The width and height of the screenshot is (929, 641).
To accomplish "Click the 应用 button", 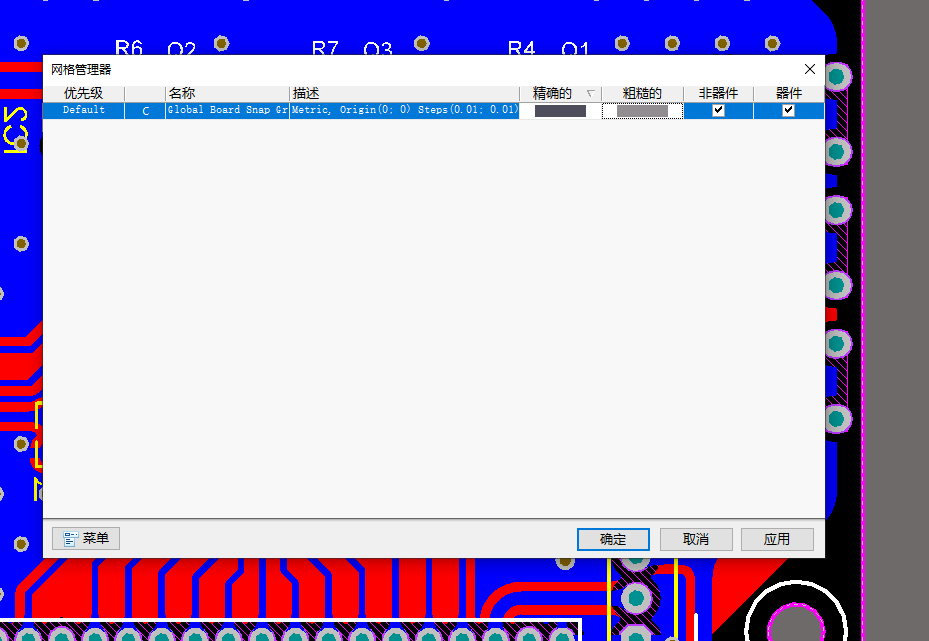I will [777, 539].
